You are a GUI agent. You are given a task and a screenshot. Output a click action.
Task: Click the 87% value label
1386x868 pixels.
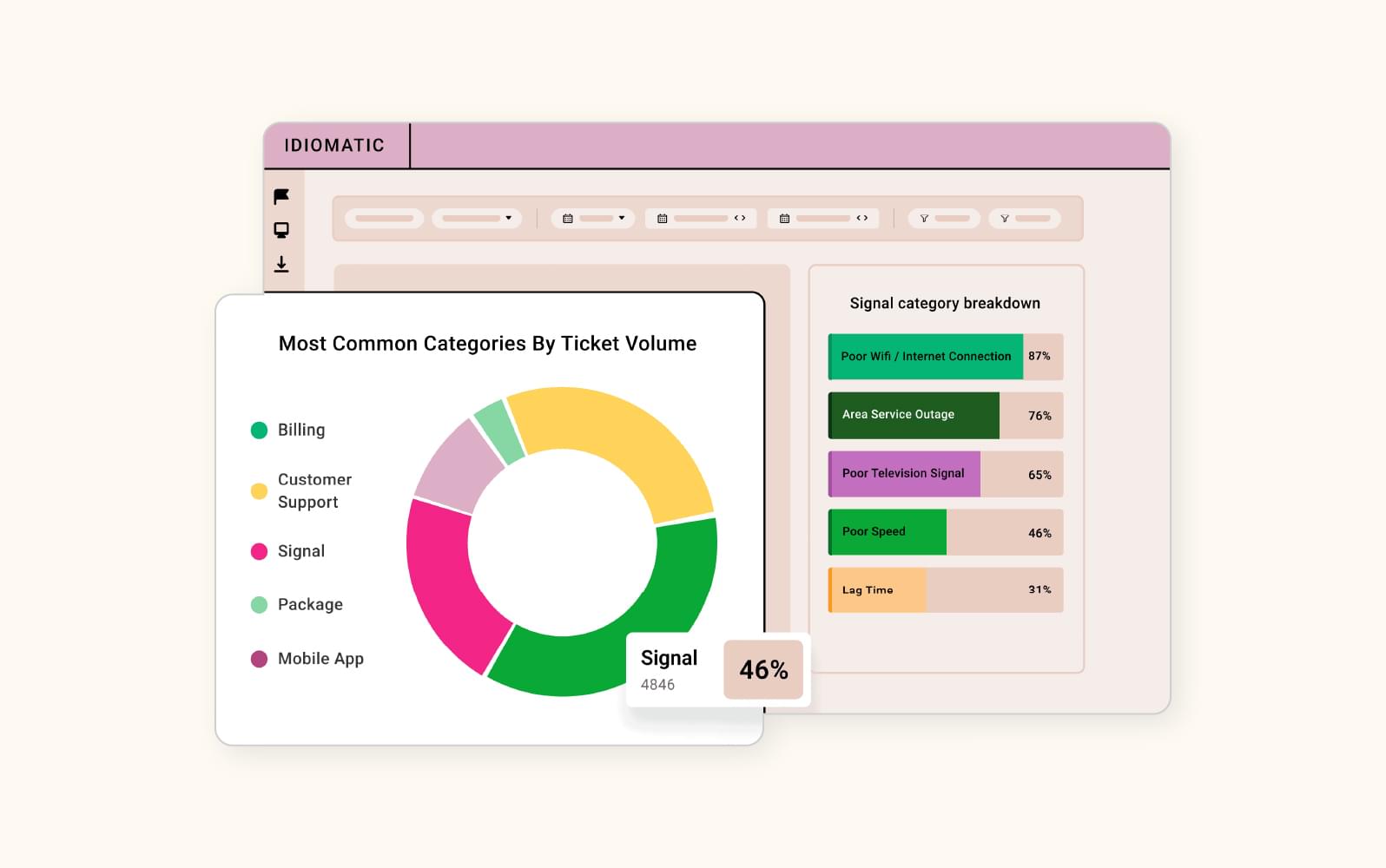point(1039,356)
